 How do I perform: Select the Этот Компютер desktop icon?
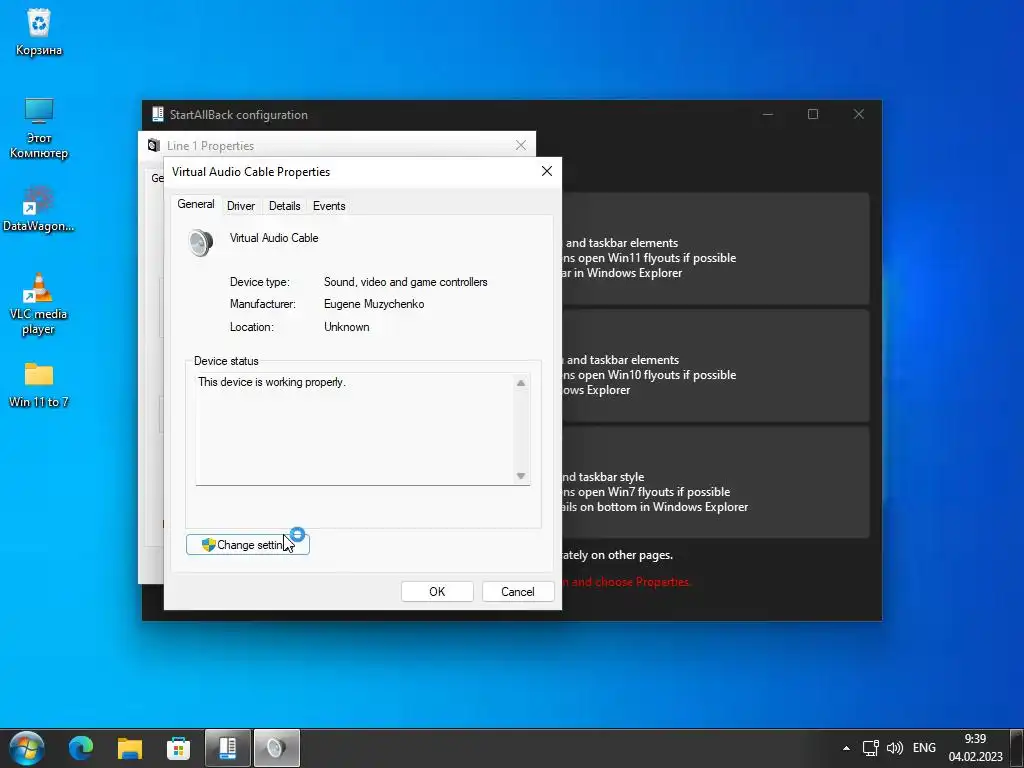(39, 128)
